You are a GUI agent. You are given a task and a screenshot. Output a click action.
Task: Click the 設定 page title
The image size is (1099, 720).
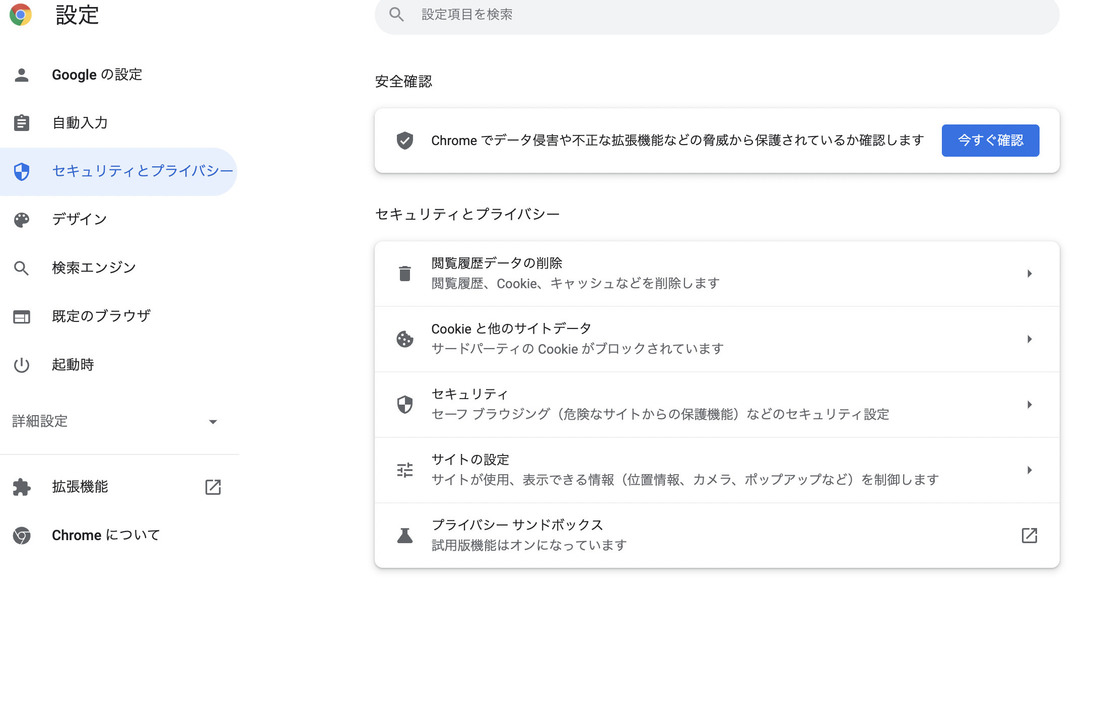(x=77, y=15)
